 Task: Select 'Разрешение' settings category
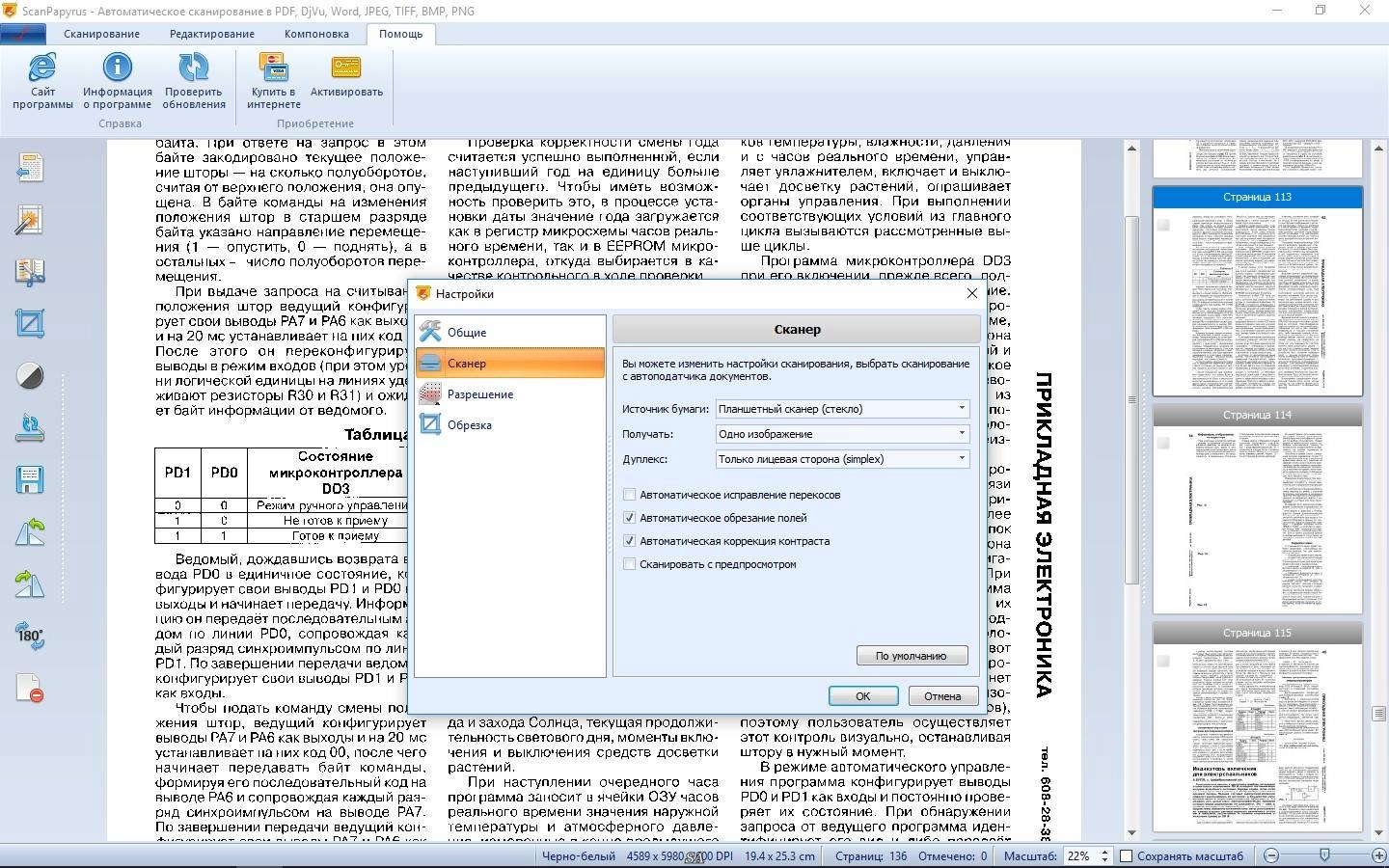510,393
